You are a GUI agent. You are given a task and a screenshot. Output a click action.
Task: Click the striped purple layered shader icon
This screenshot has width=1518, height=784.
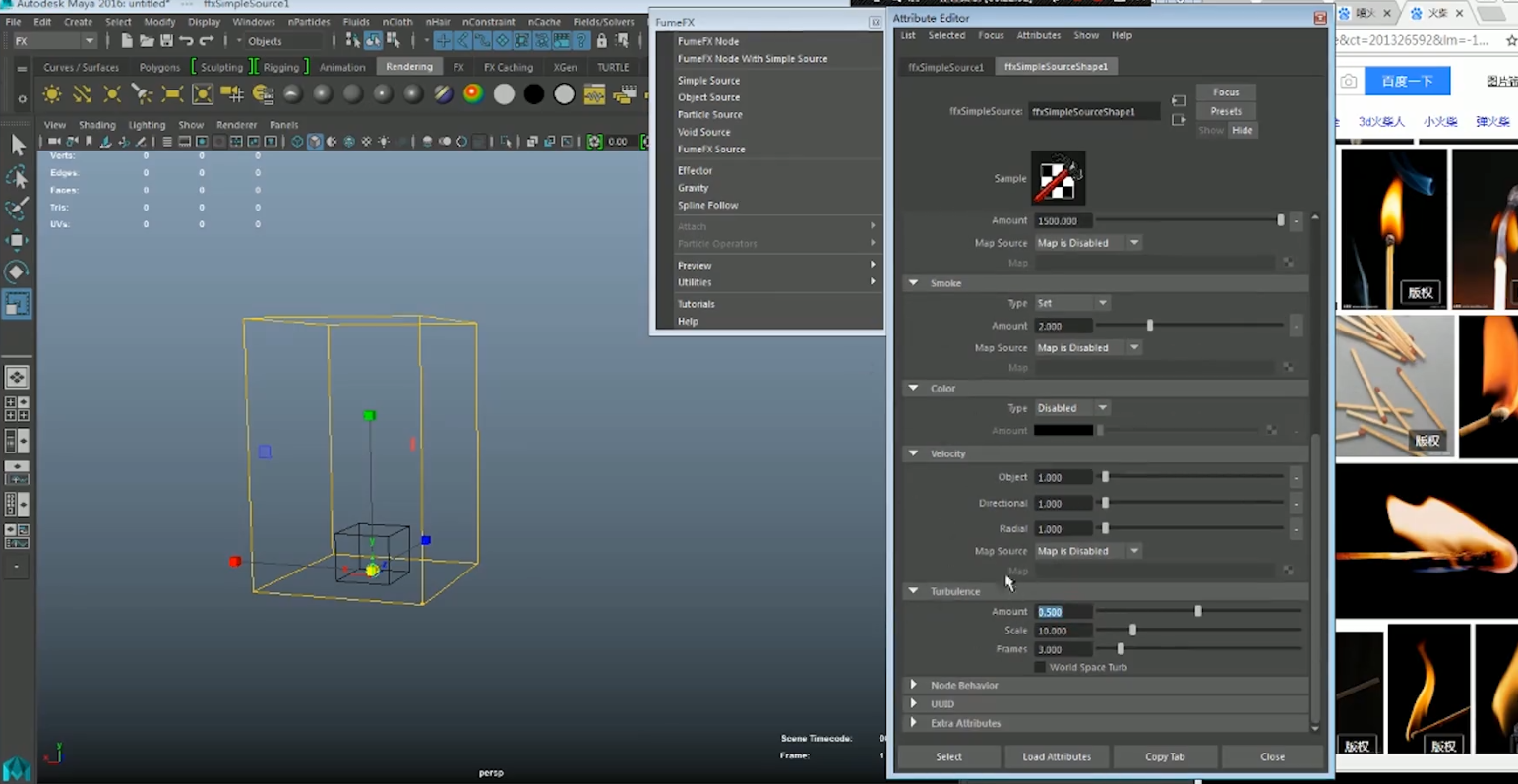pyautogui.click(x=444, y=94)
